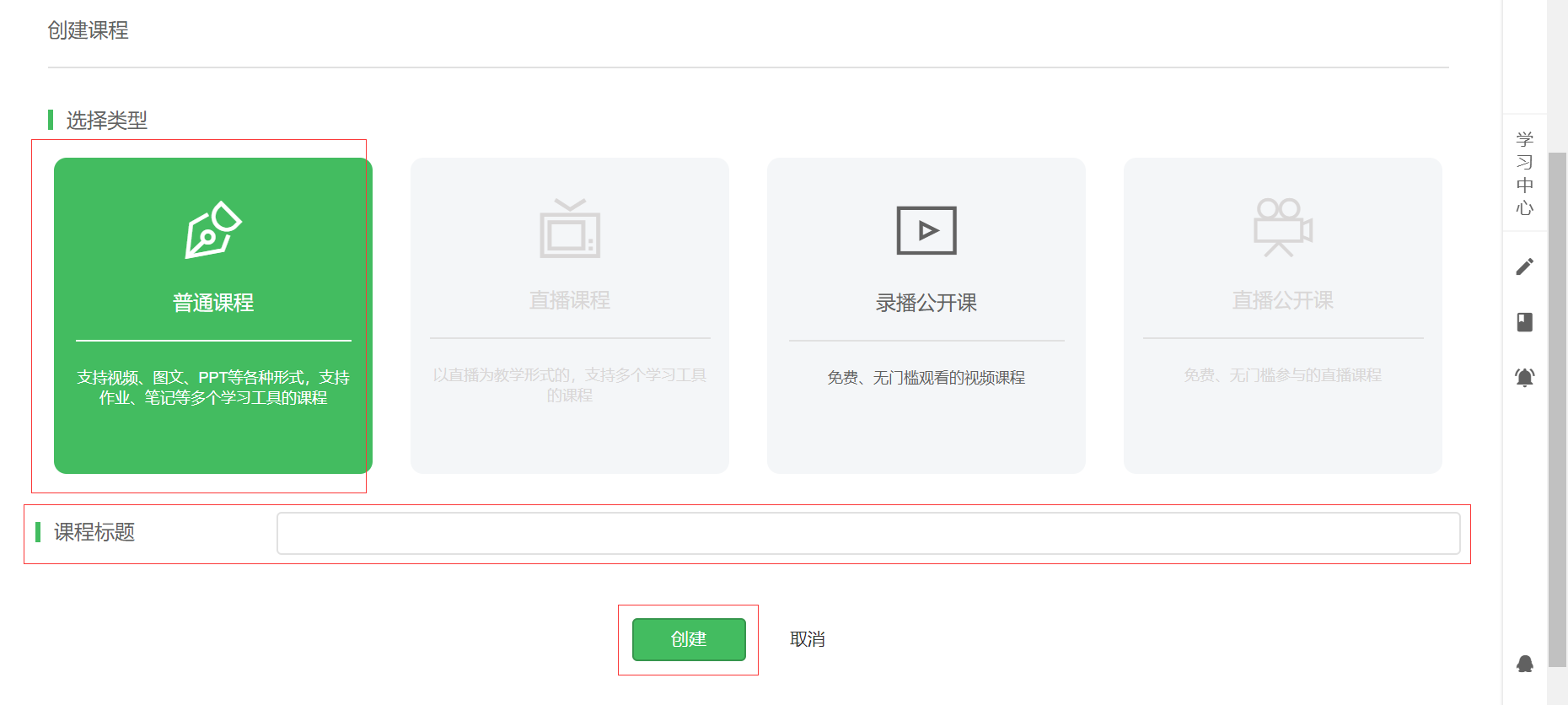The image size is (1568, 705).
Task: Select the 普通课程 course type card
Action: pos(213,315)
